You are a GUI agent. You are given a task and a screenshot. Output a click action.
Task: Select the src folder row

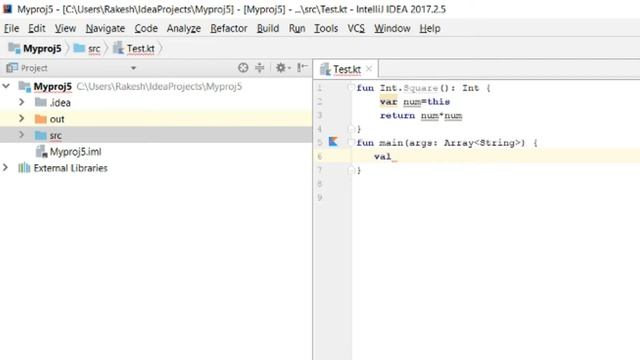click(x=156, y=135)
